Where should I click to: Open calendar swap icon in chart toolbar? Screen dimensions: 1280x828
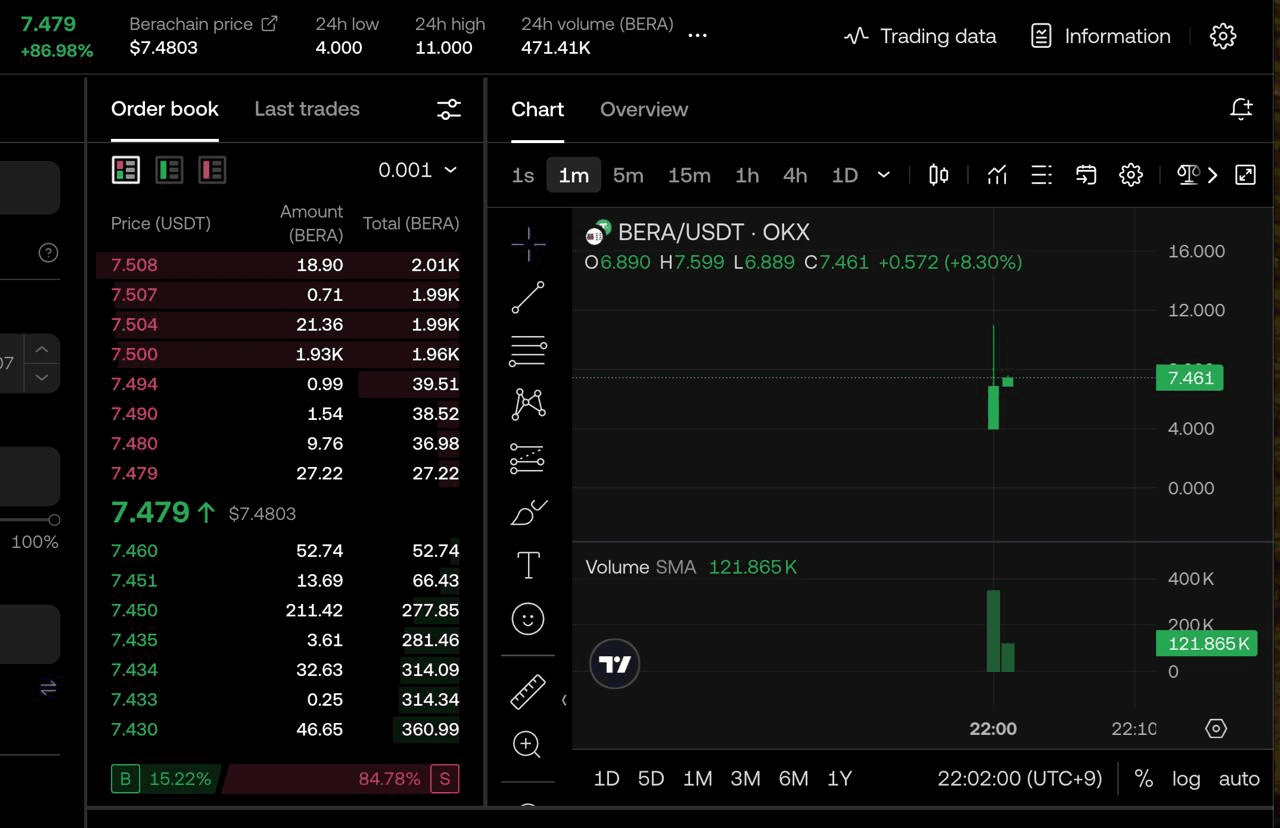click(x=1086, y=175)
